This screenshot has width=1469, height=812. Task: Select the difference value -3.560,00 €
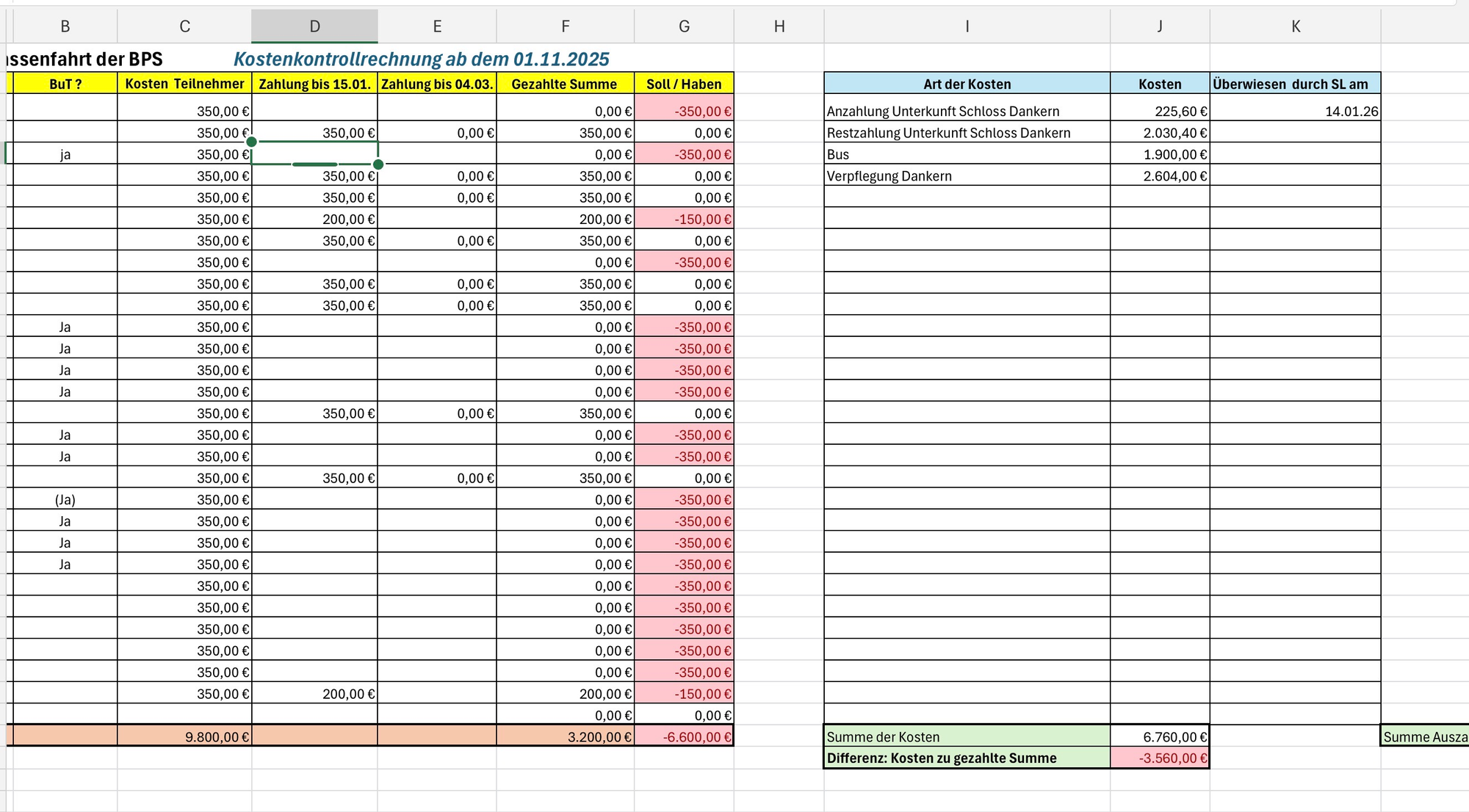coord(1160,758)
